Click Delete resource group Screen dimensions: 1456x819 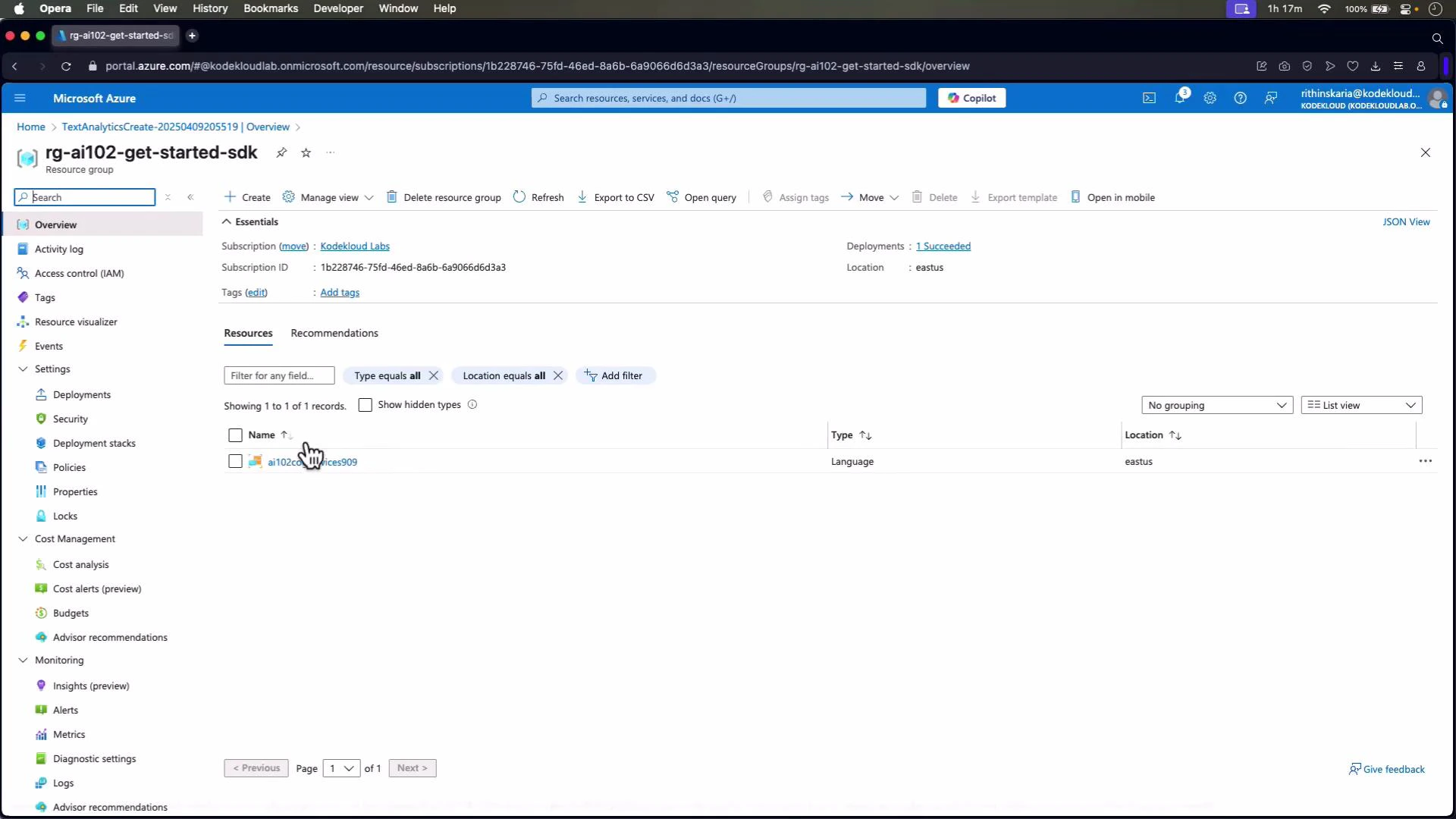[x=444, y=197]
